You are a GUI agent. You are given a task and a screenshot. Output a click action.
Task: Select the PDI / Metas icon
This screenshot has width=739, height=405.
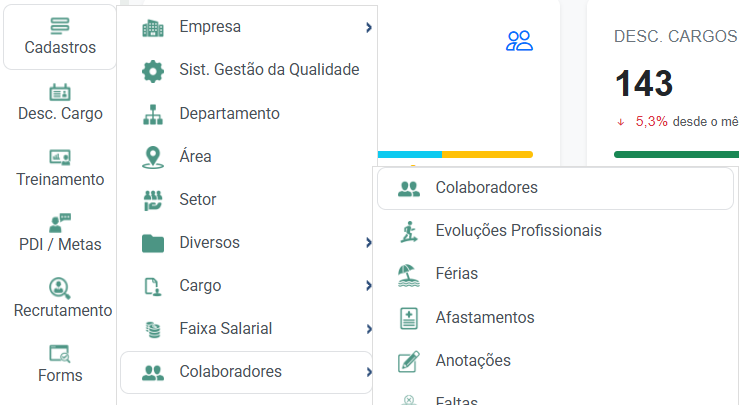pyautogui.click(x=60, y=222)
